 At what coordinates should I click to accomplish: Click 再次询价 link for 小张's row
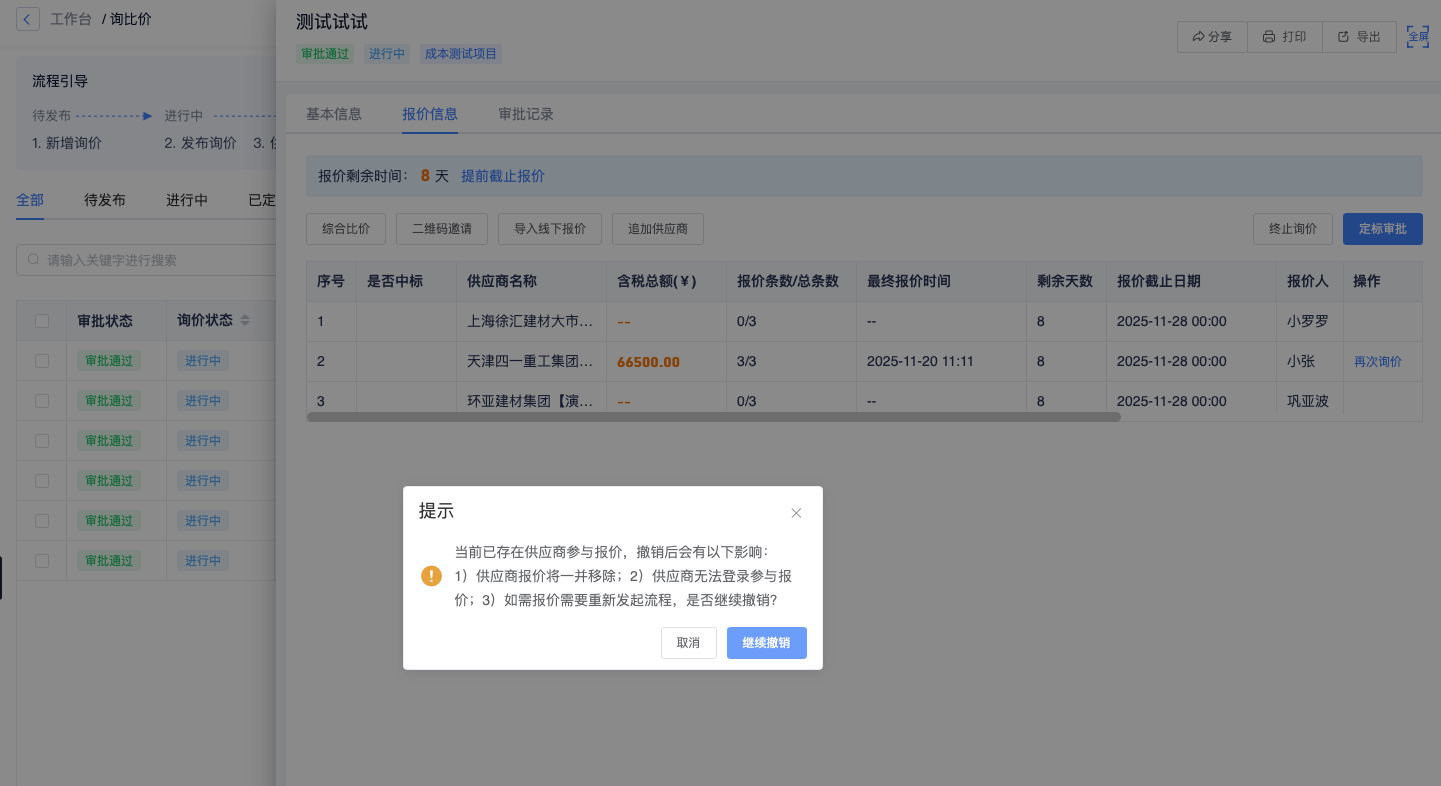click(1377, 362)
